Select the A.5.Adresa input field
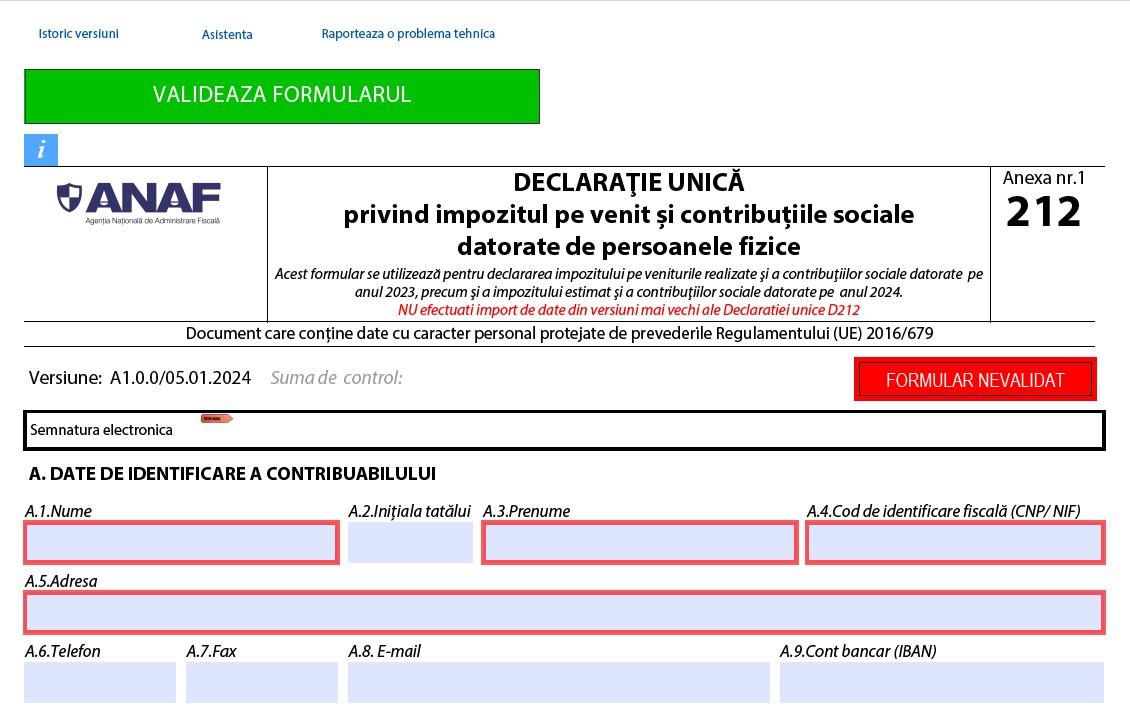 (x=563, y=611)
